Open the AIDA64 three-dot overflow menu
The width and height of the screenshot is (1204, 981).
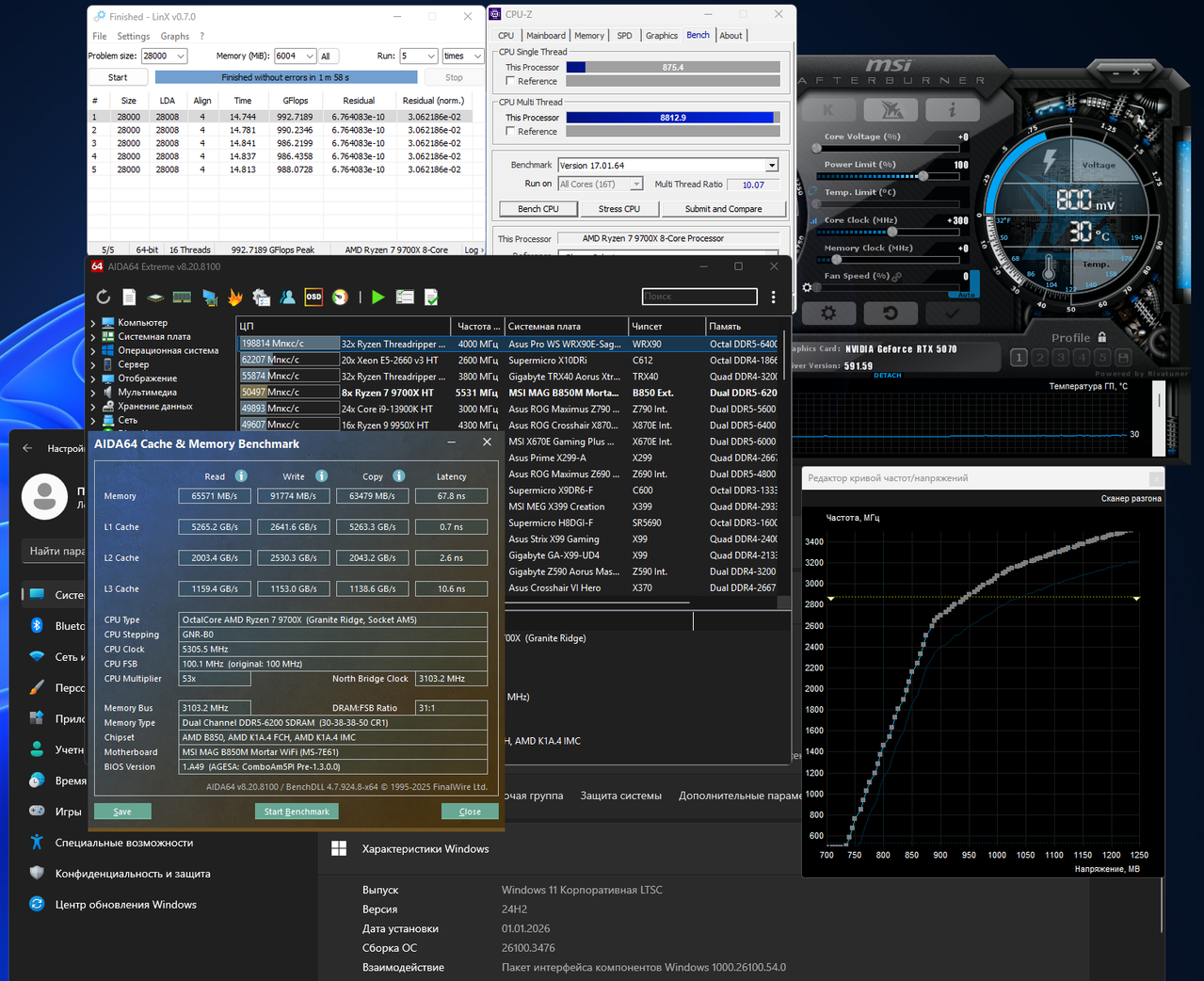pyautogui.click(x=774, y=297)
